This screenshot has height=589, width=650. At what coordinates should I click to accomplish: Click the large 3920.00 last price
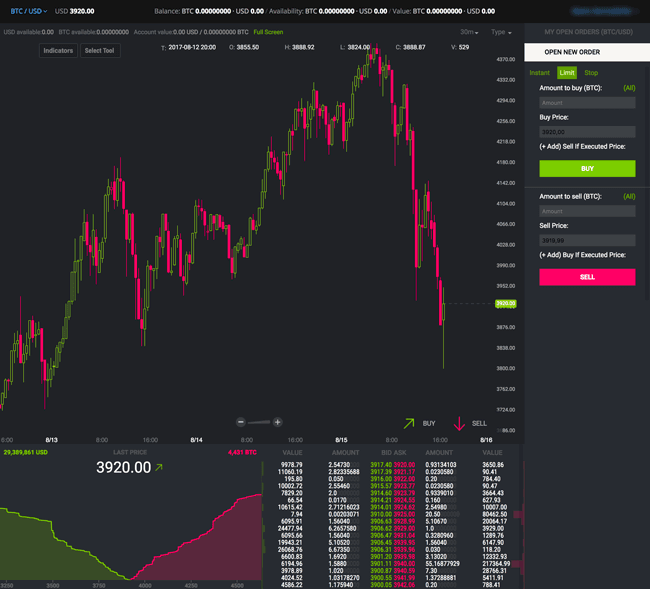pyautogui.click(x=124, y=468)
